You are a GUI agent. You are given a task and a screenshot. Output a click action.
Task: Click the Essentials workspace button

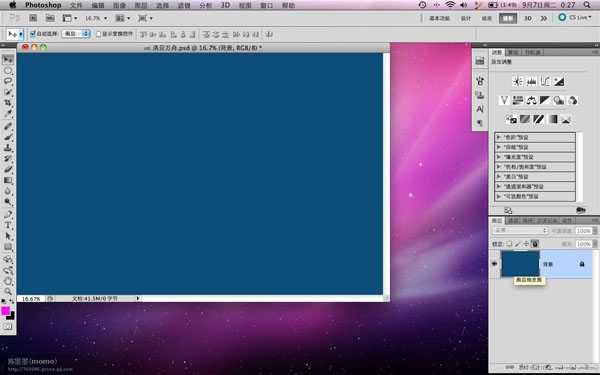(439, 18)
